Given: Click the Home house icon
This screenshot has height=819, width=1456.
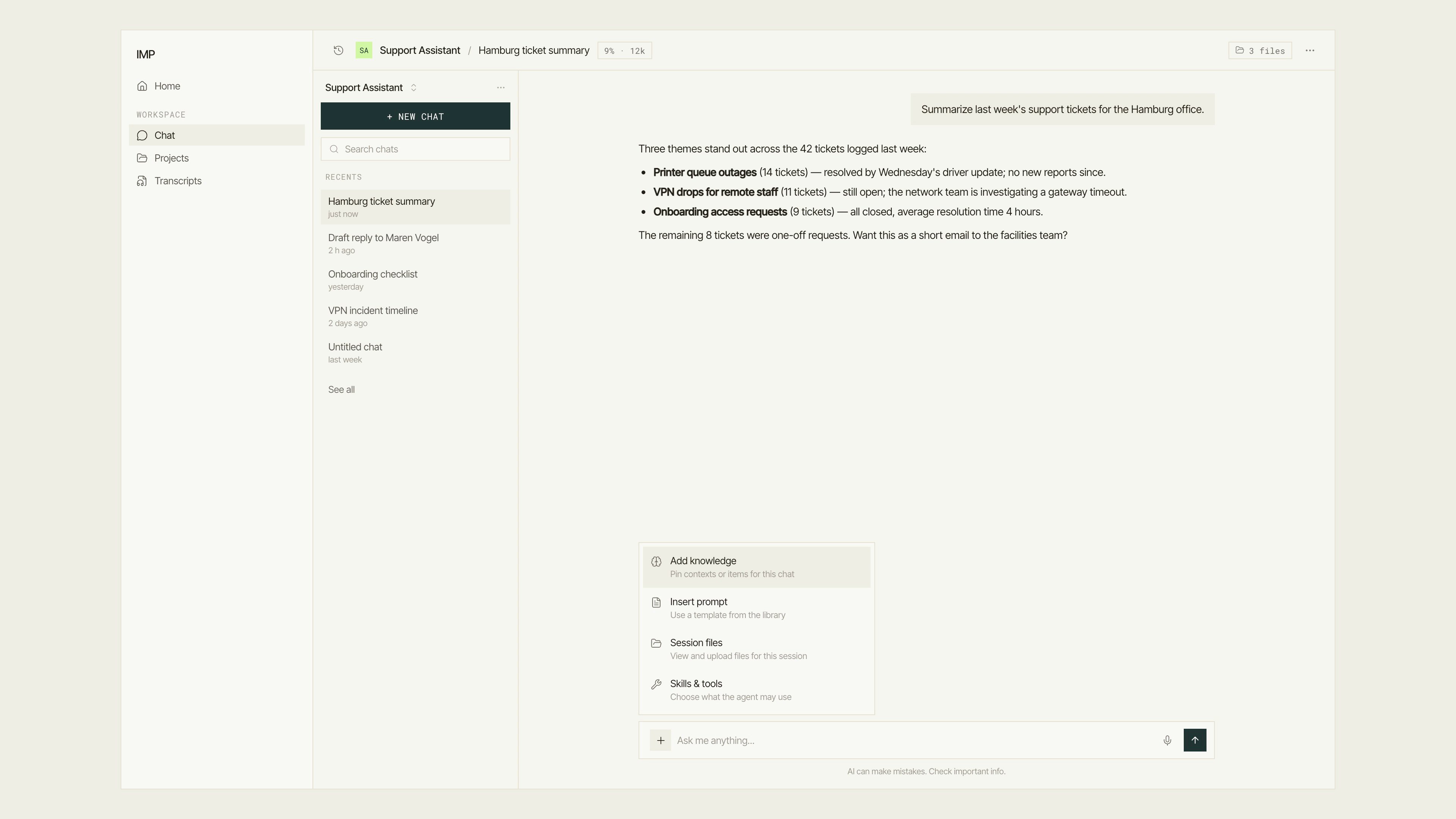Looking at the screenshot, I should point(143,86).
